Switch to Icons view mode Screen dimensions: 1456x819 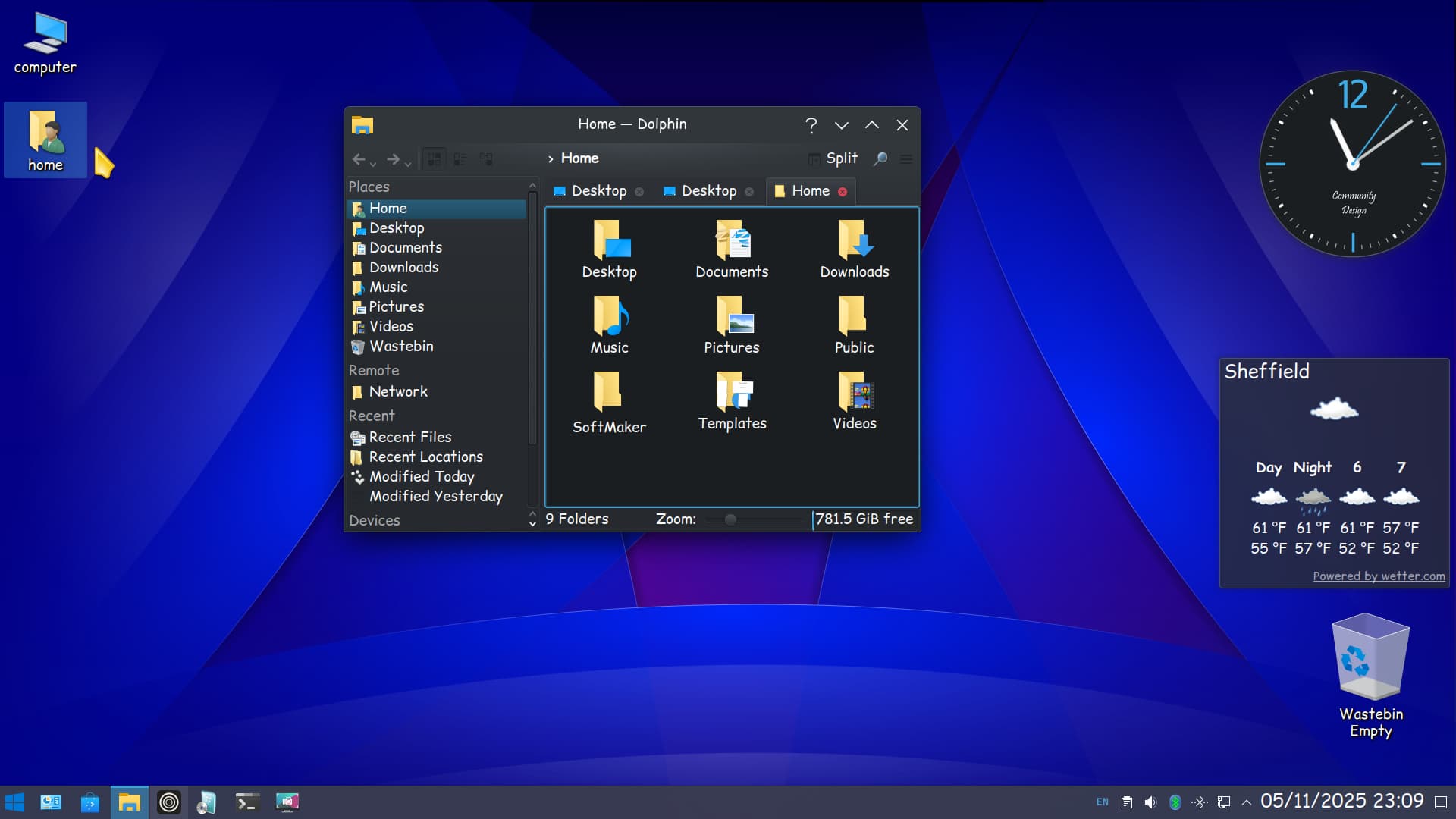pyautogui.click(x=435, y=159)
